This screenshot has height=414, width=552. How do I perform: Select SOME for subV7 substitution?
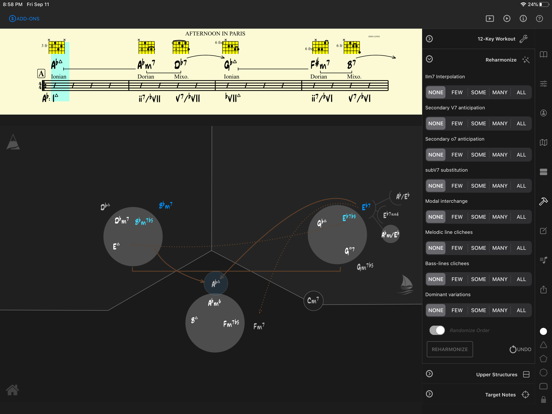(x=478, y=186)
